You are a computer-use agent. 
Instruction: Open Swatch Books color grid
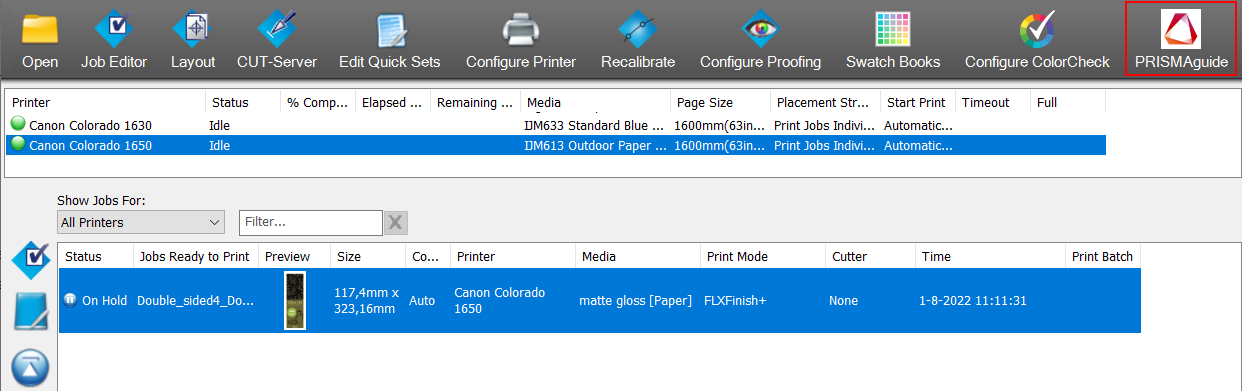893,40
